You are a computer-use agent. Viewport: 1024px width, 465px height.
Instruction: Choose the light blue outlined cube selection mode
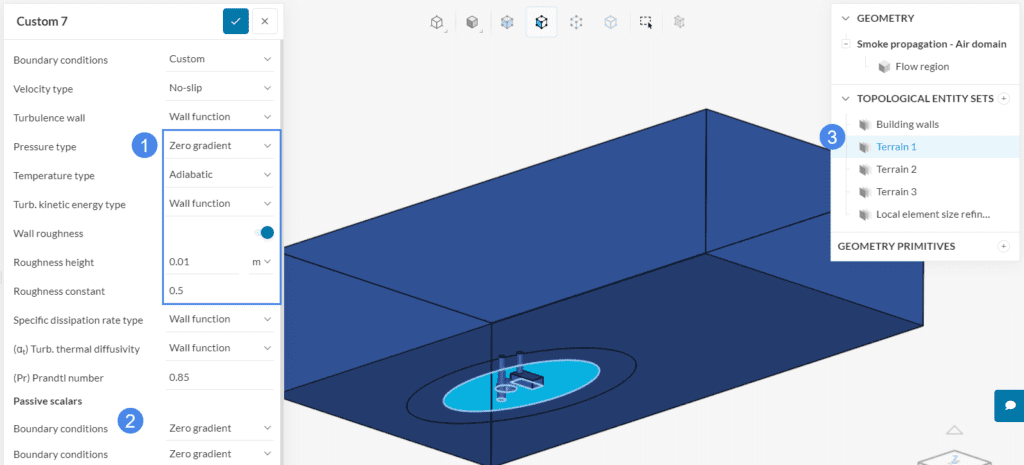611,22
